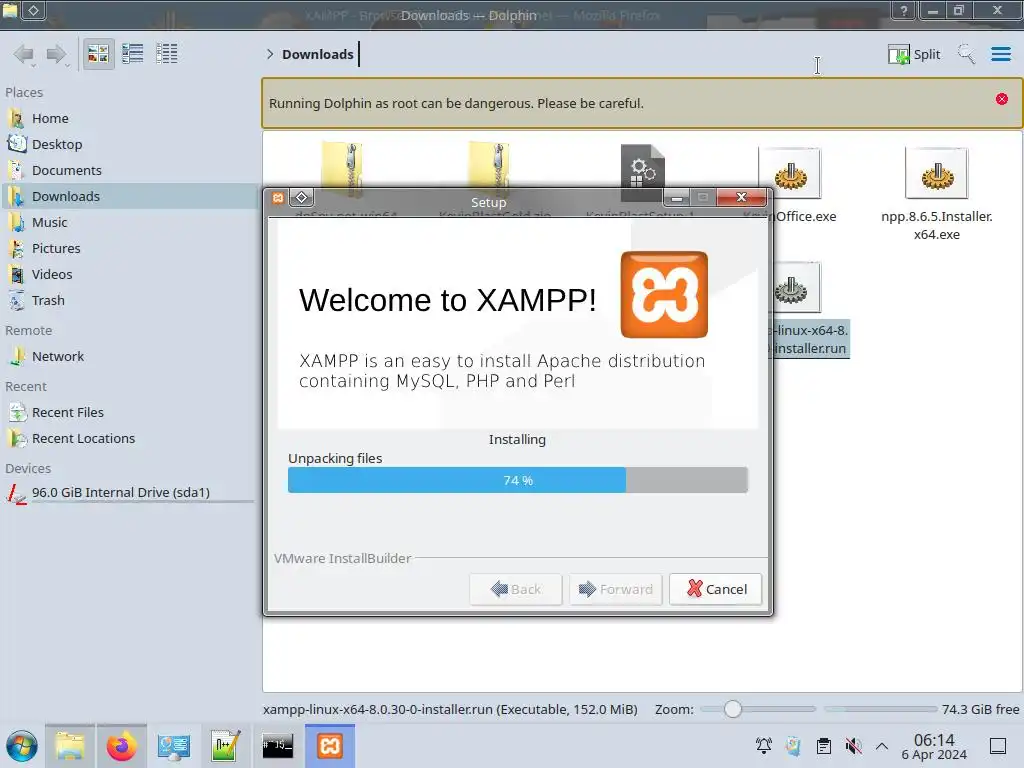Click Dolphin title bar help button
The width and height of the screenshot is (1024, 768).
(904, 10)
